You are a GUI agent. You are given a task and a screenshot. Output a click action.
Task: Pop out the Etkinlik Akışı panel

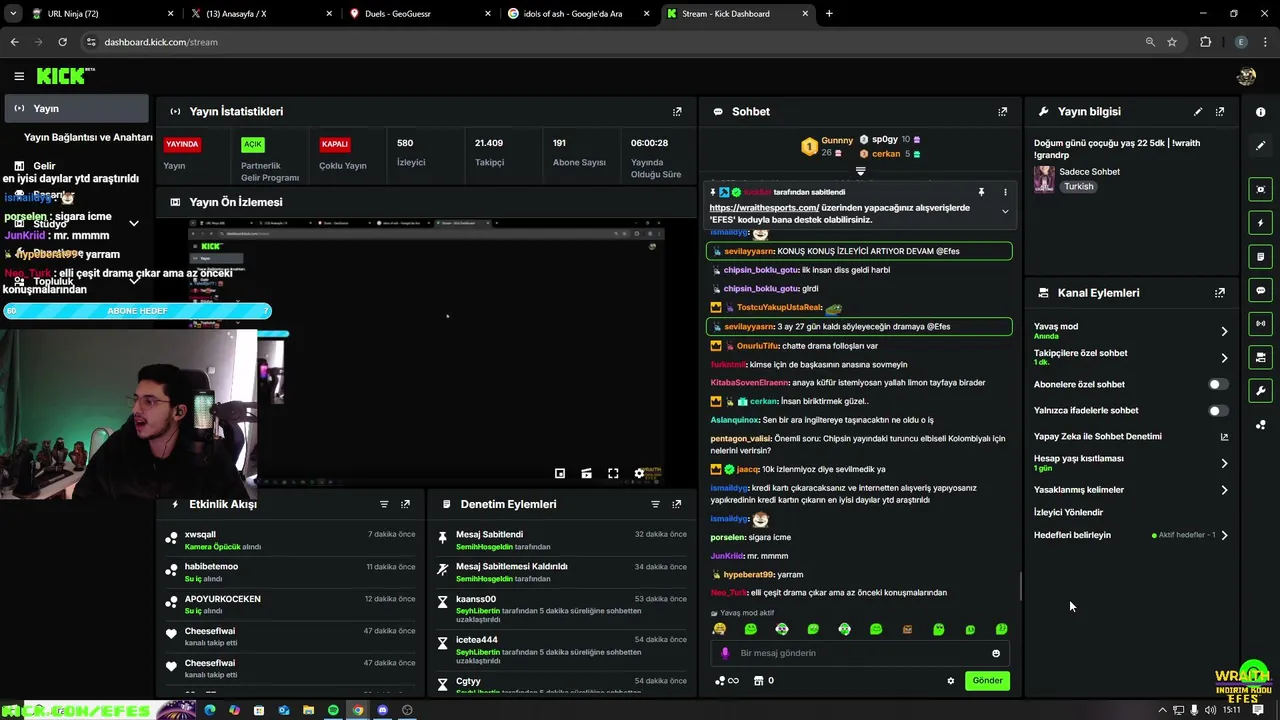coord(405,504)
